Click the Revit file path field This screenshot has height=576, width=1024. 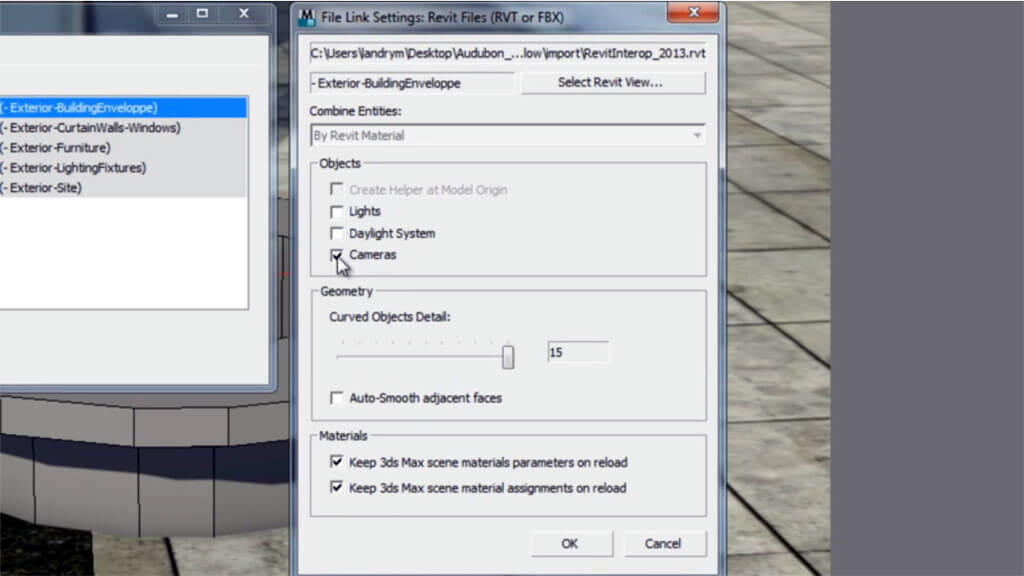pyautogui.click(x=507, y=54)
